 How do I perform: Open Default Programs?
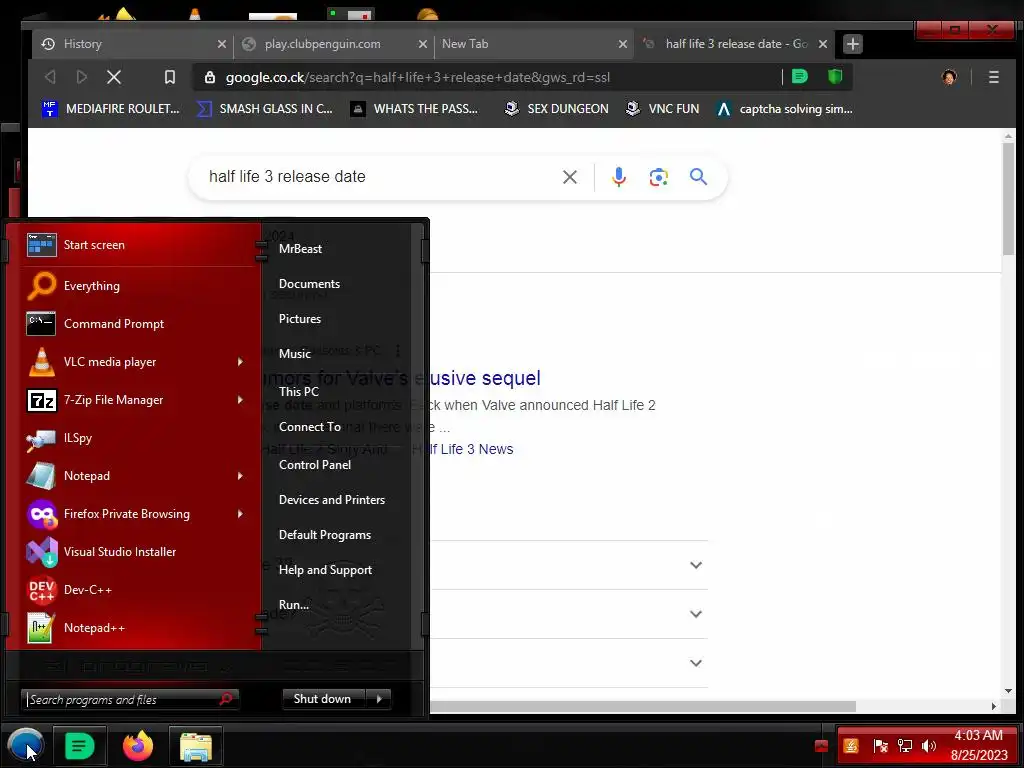[325, 535]
